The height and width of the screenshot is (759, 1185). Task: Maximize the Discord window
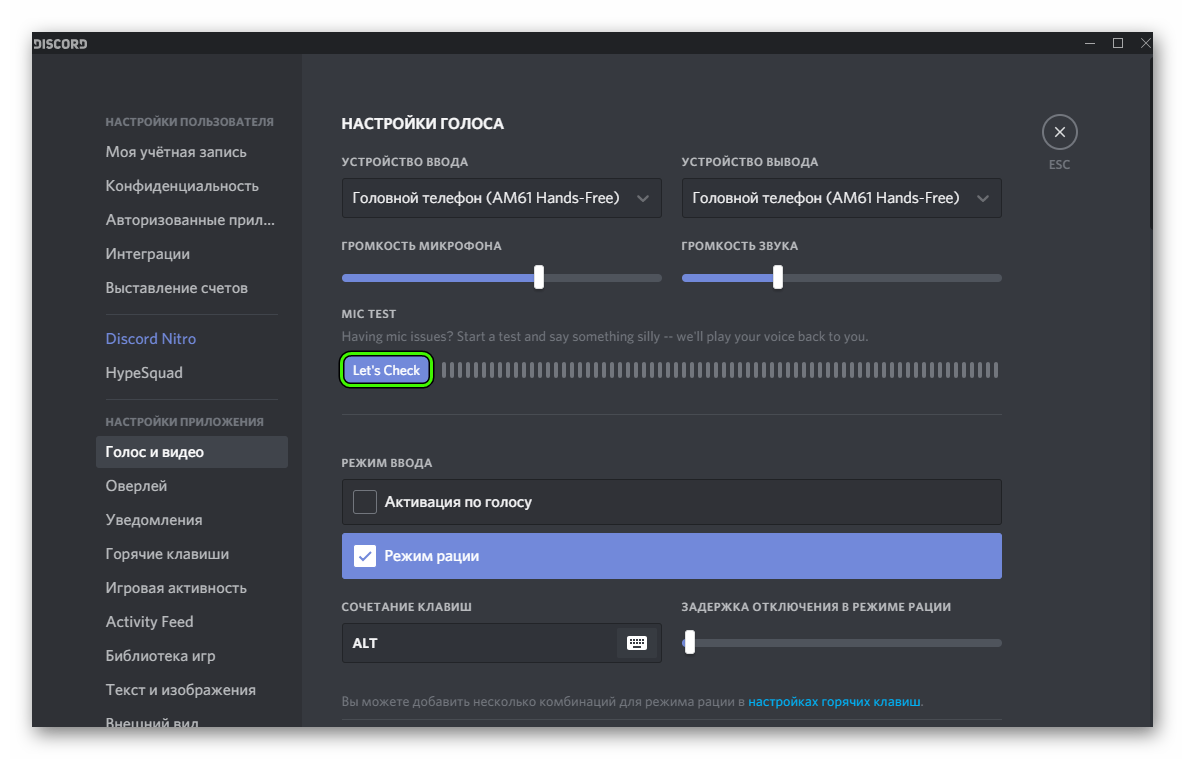point(1118,43)
